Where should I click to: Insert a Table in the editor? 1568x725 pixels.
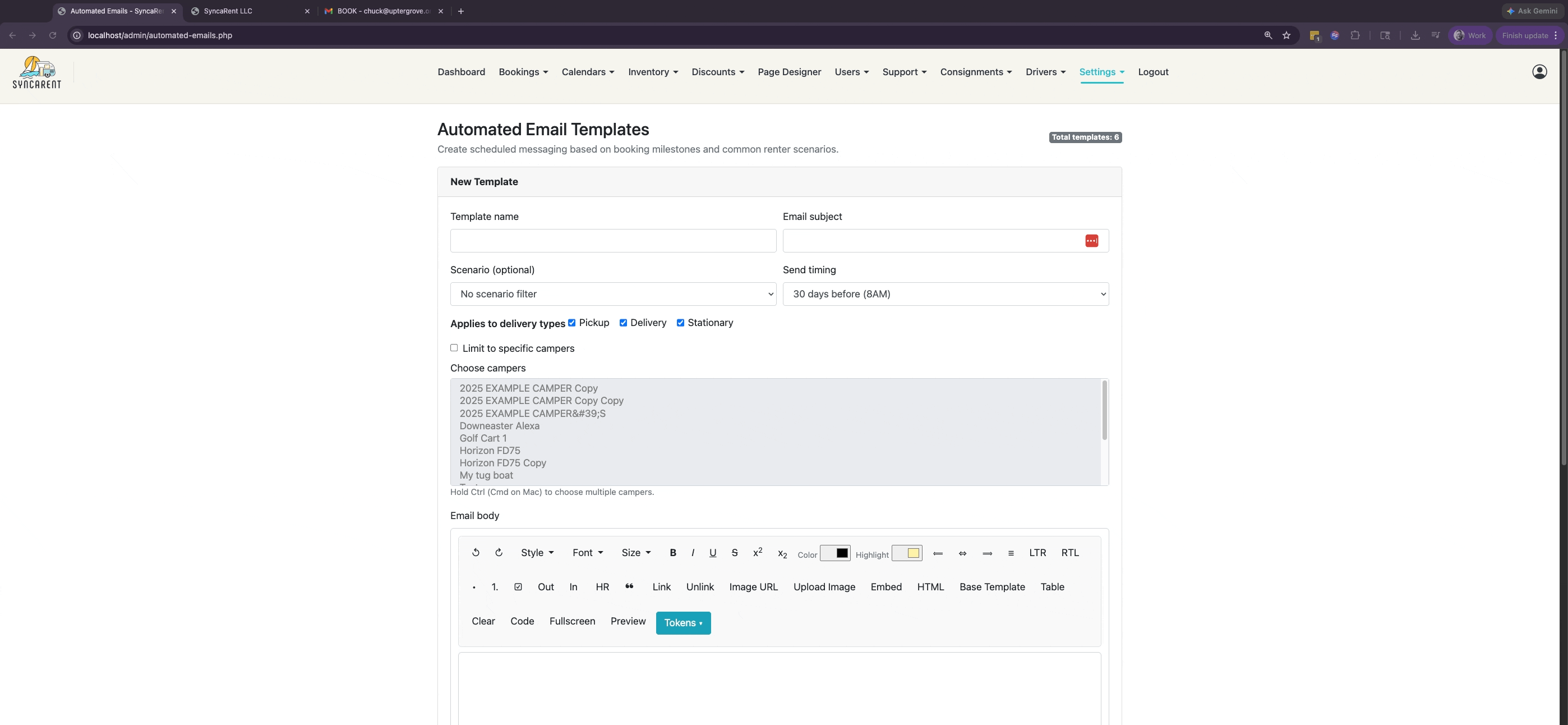coord(1052,587)
